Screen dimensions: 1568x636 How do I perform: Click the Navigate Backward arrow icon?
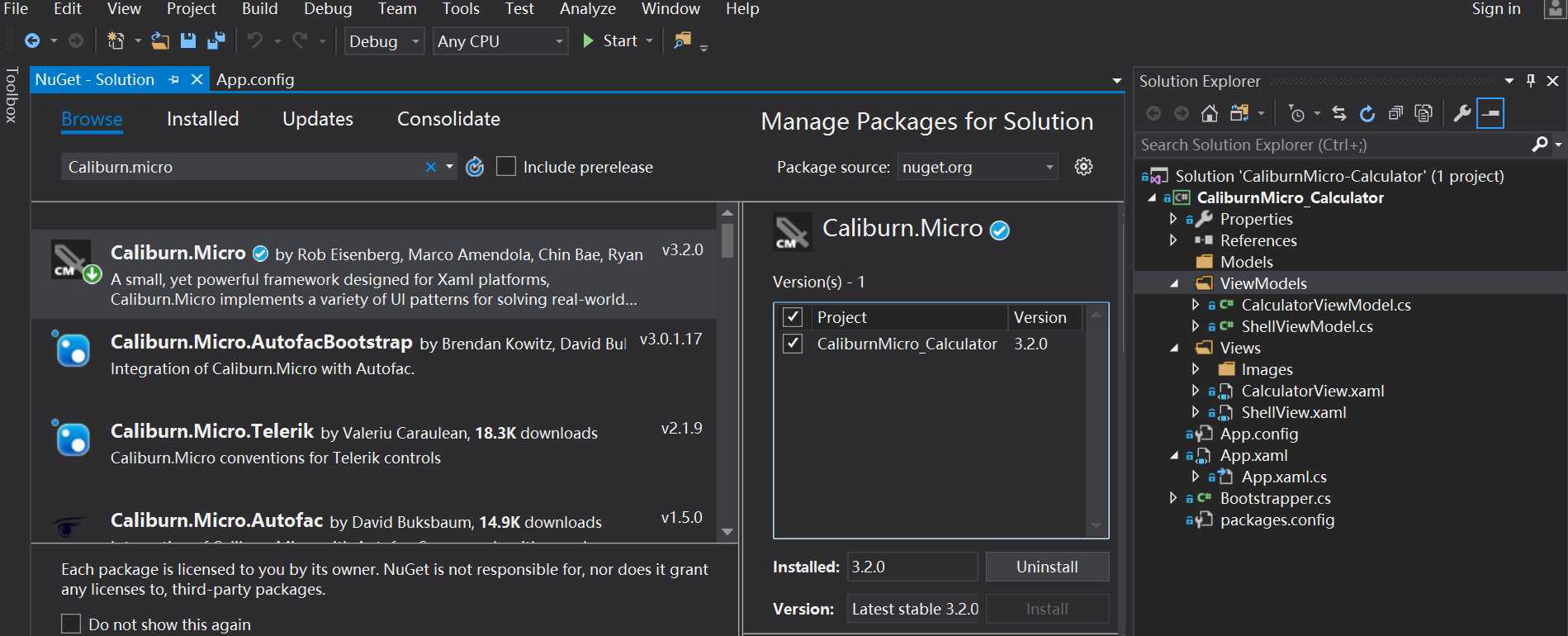click(x=32, y=40)
